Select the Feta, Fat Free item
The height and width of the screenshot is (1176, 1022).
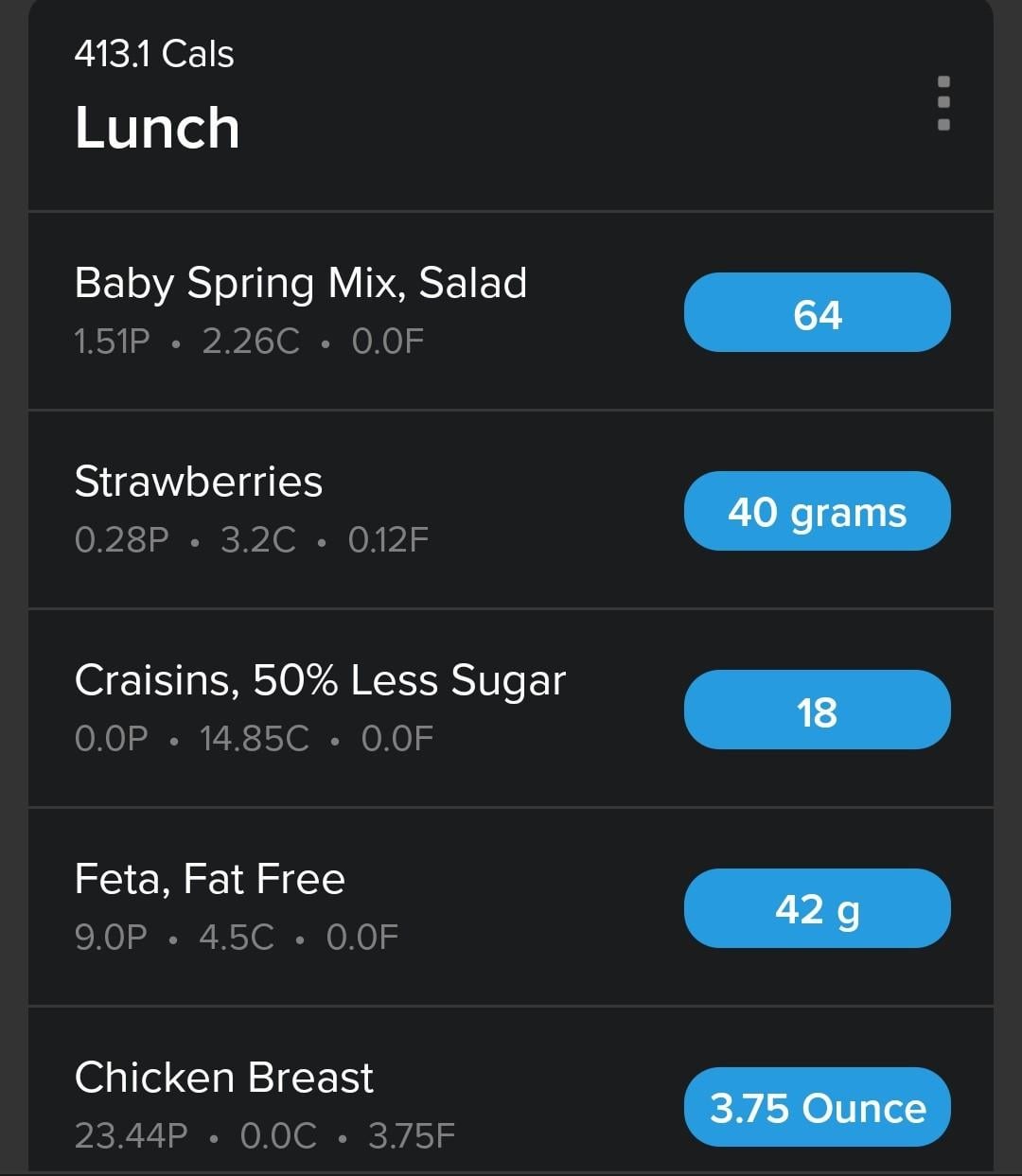(210, 879)
